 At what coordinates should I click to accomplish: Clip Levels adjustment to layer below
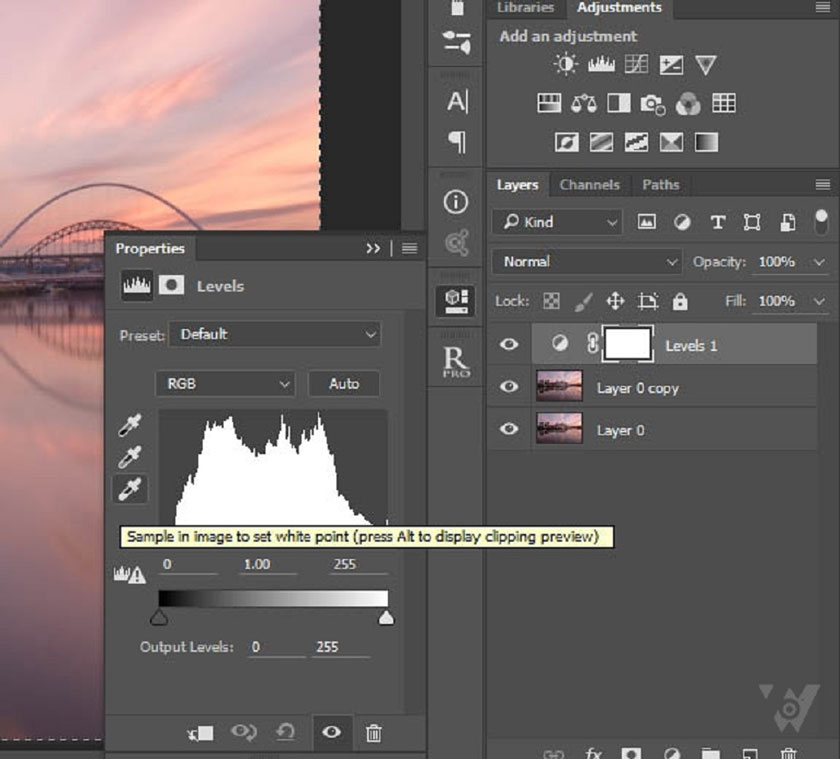point(201,733)
